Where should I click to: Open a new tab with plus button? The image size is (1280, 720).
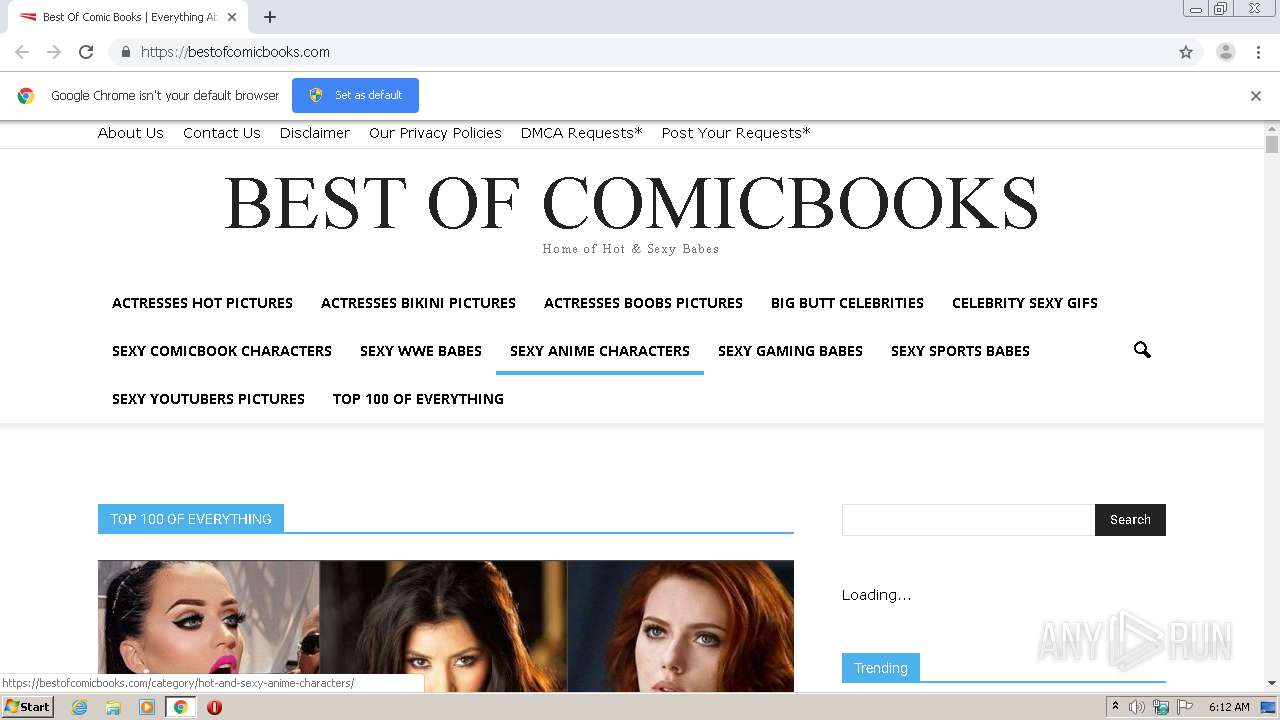click(270, 17)
